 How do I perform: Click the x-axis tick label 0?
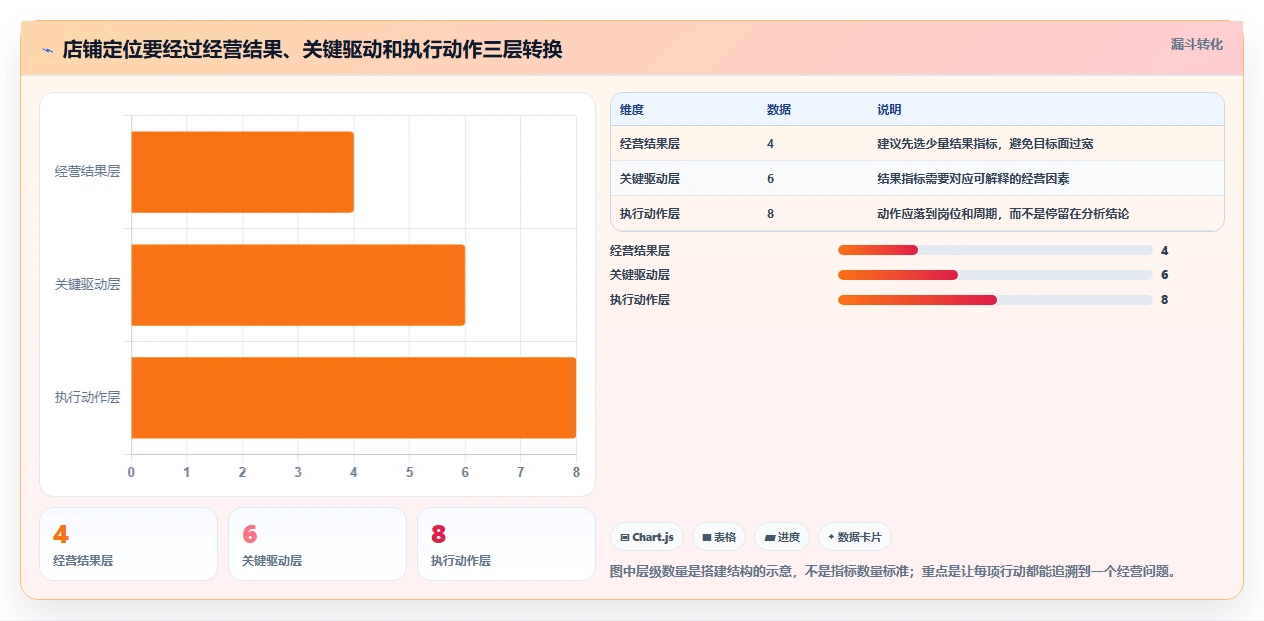(131, 472)
